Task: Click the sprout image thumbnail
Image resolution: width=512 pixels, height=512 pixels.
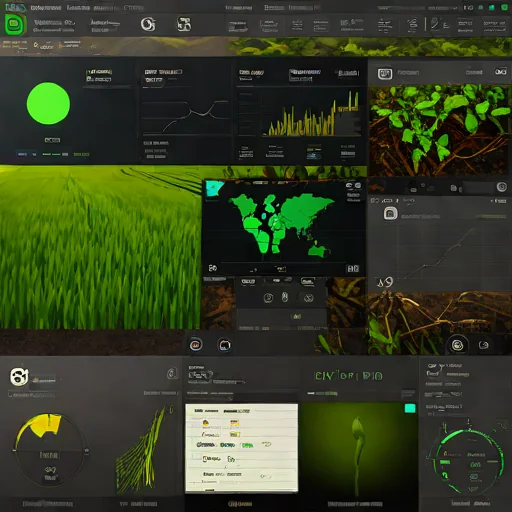Action: coord(359,449)
